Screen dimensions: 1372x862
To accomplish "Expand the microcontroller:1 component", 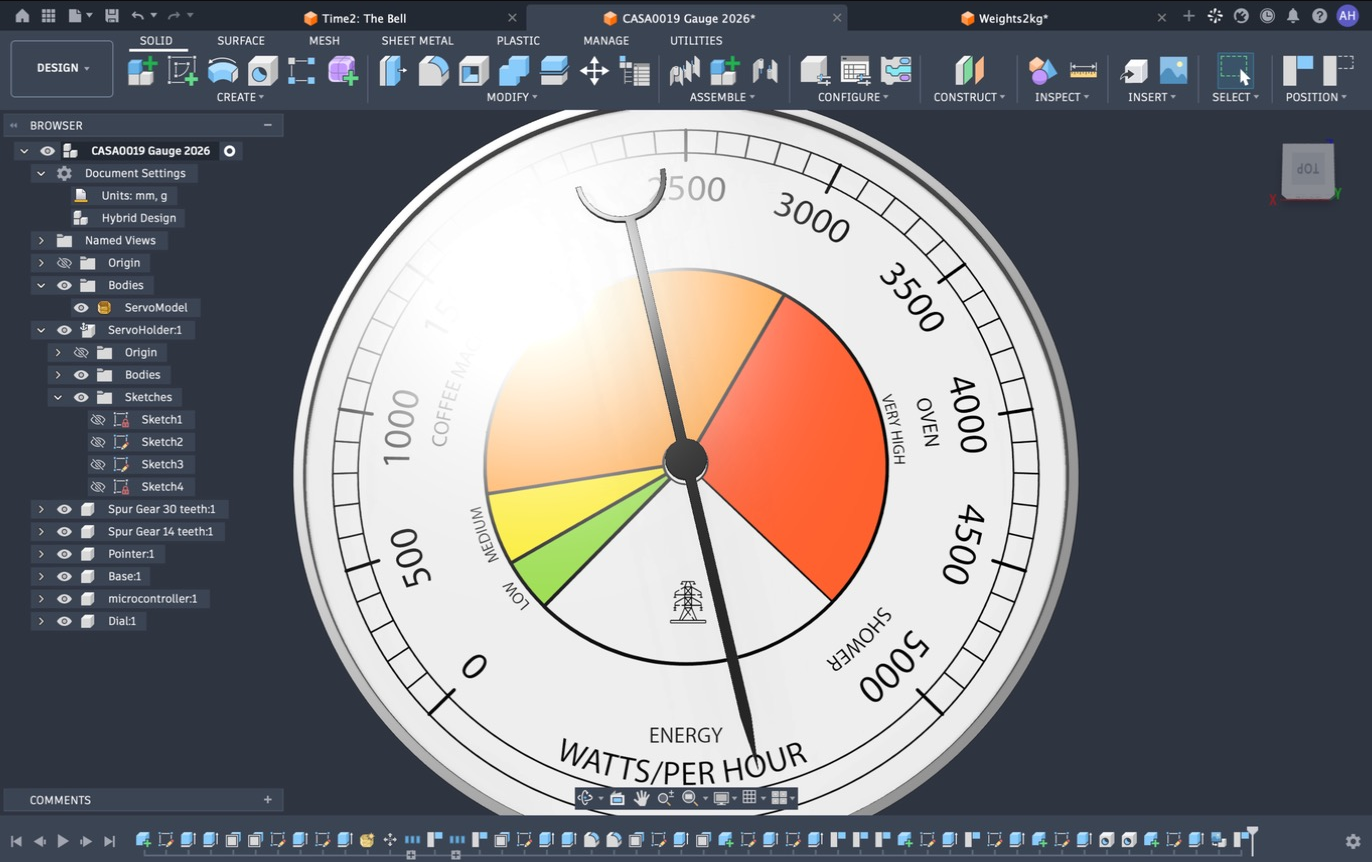I will (x=41, y=599).
